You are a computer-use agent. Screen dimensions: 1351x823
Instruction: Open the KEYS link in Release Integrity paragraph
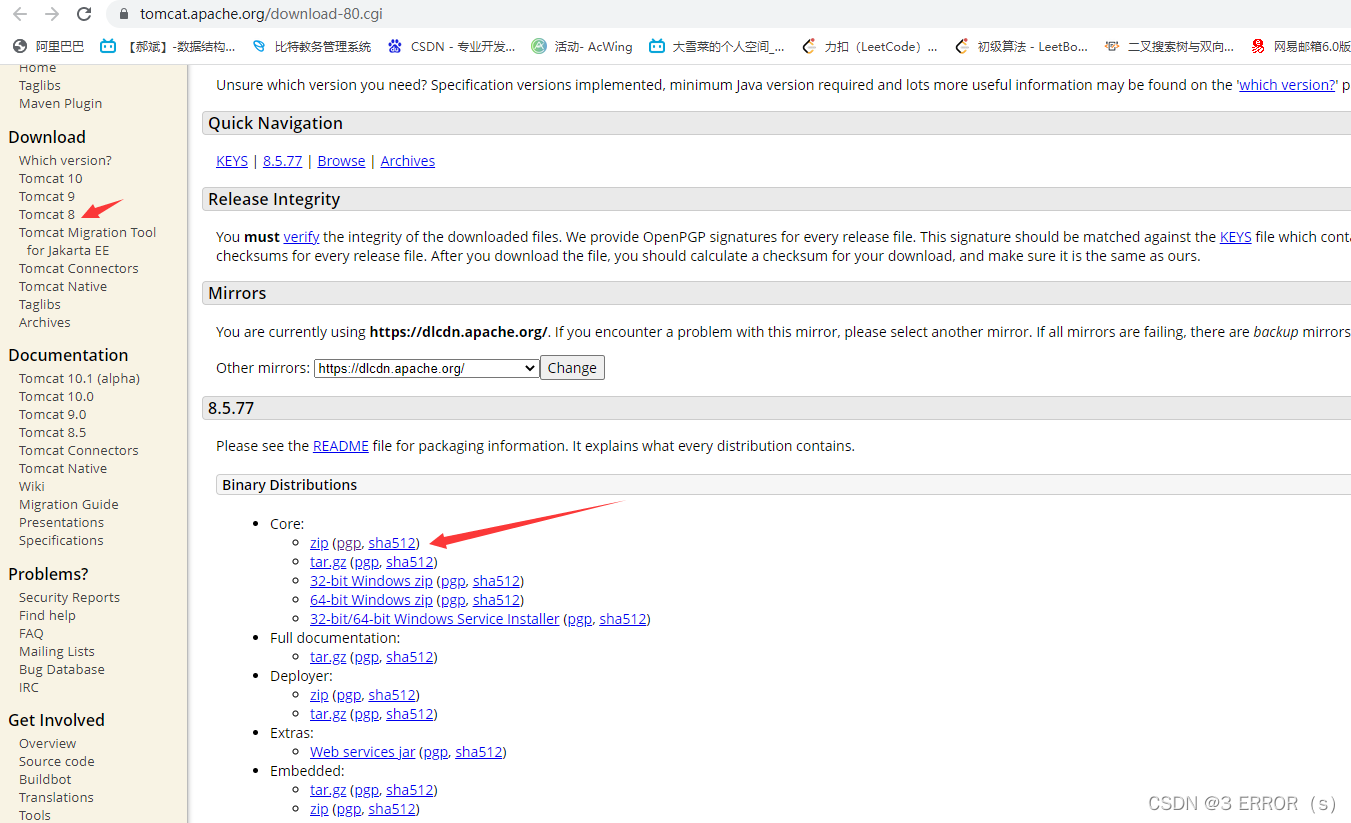point(1236,237)
